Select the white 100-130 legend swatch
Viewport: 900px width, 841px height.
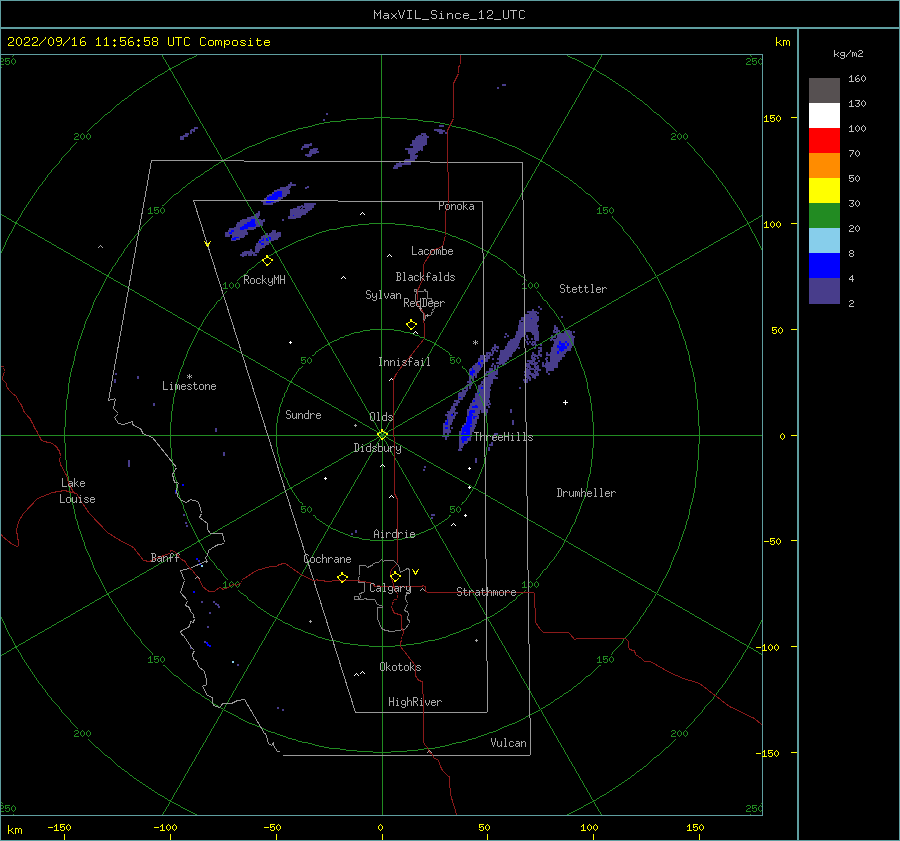(824, 115)
